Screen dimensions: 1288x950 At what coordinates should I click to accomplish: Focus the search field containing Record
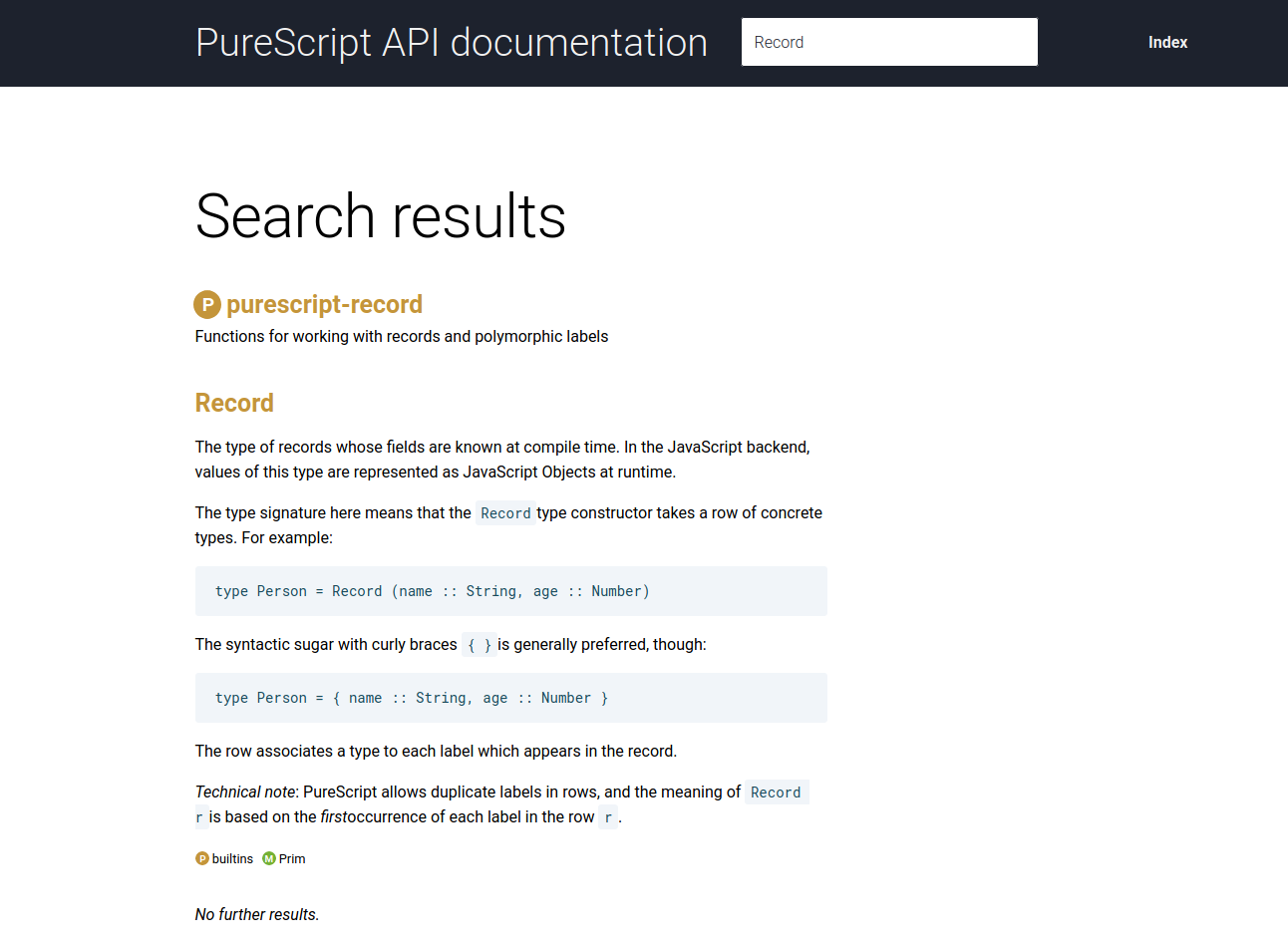pyautogui.click(x=889, y=42)
